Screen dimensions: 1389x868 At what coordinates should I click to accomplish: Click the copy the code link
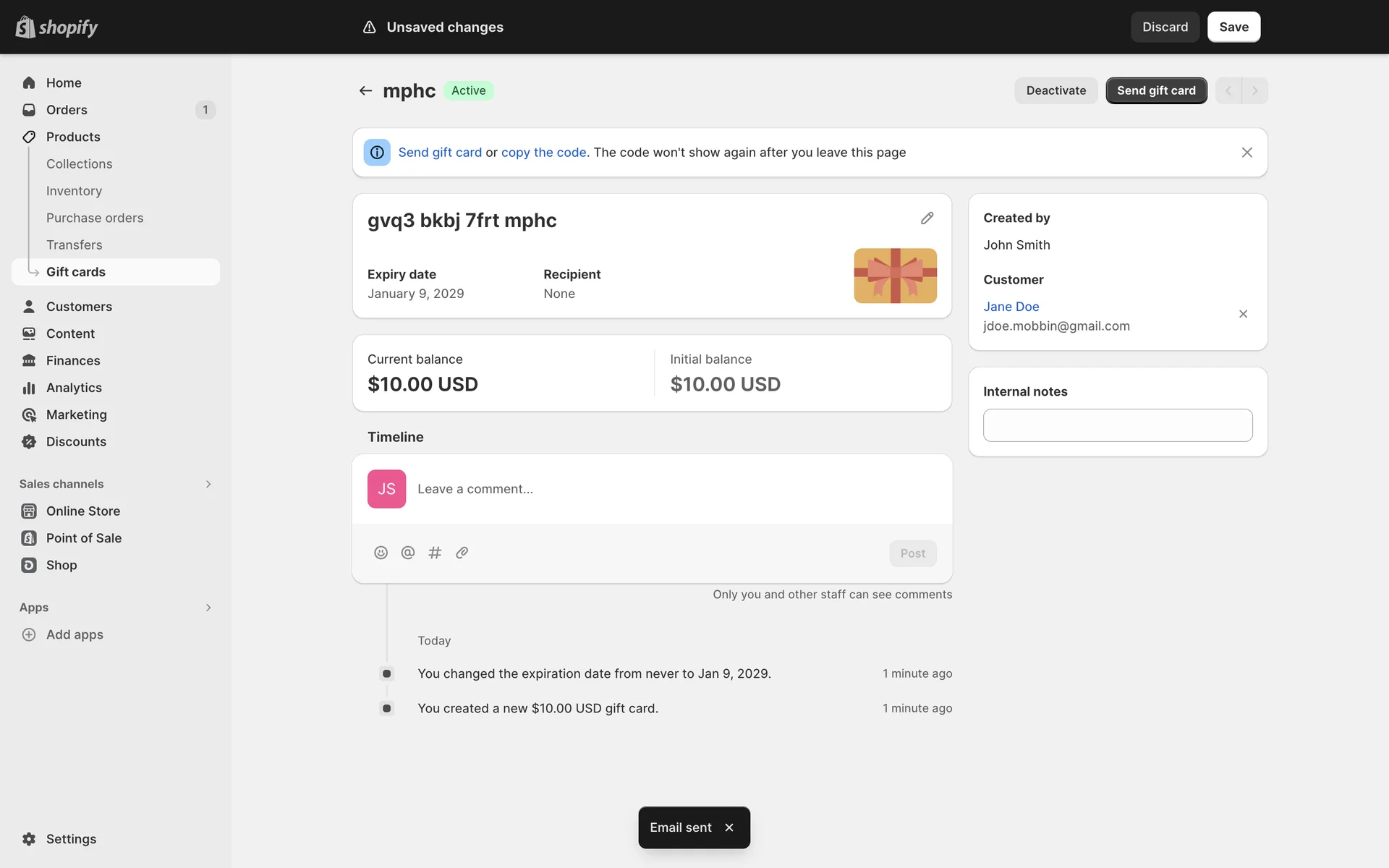(x=543, y=153)
